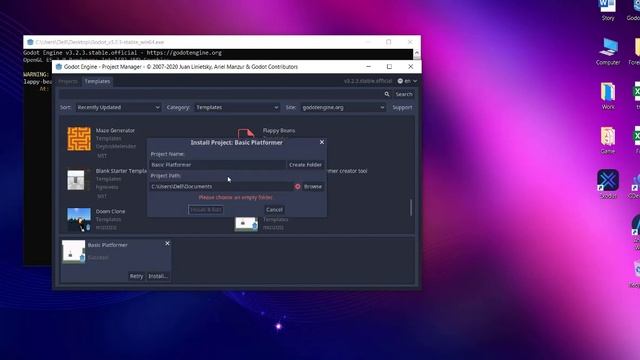
Task: Switch to the Templates tab
Action: pos(97,81)
